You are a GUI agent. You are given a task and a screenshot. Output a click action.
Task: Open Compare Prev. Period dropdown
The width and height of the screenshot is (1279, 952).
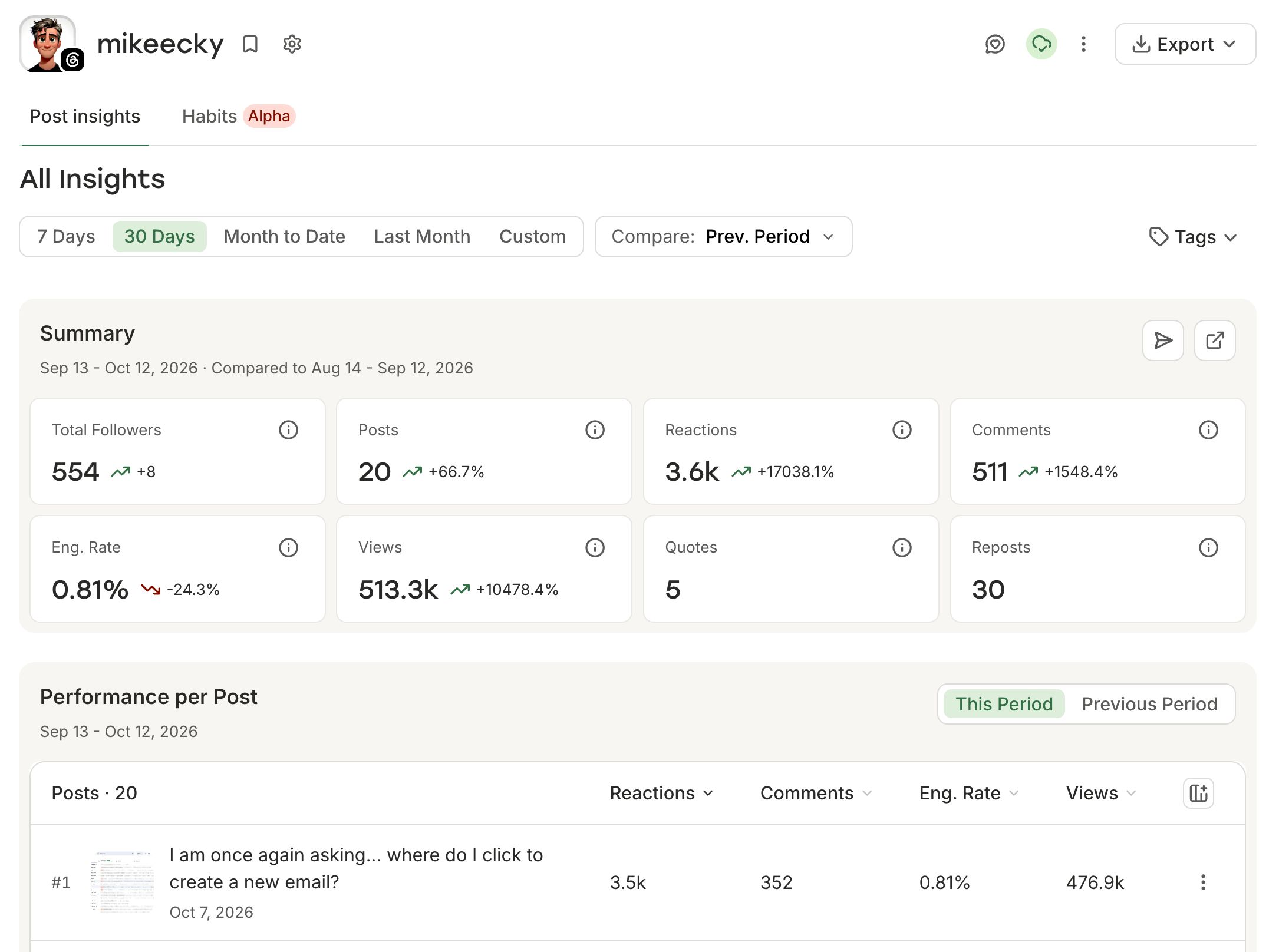723,236
